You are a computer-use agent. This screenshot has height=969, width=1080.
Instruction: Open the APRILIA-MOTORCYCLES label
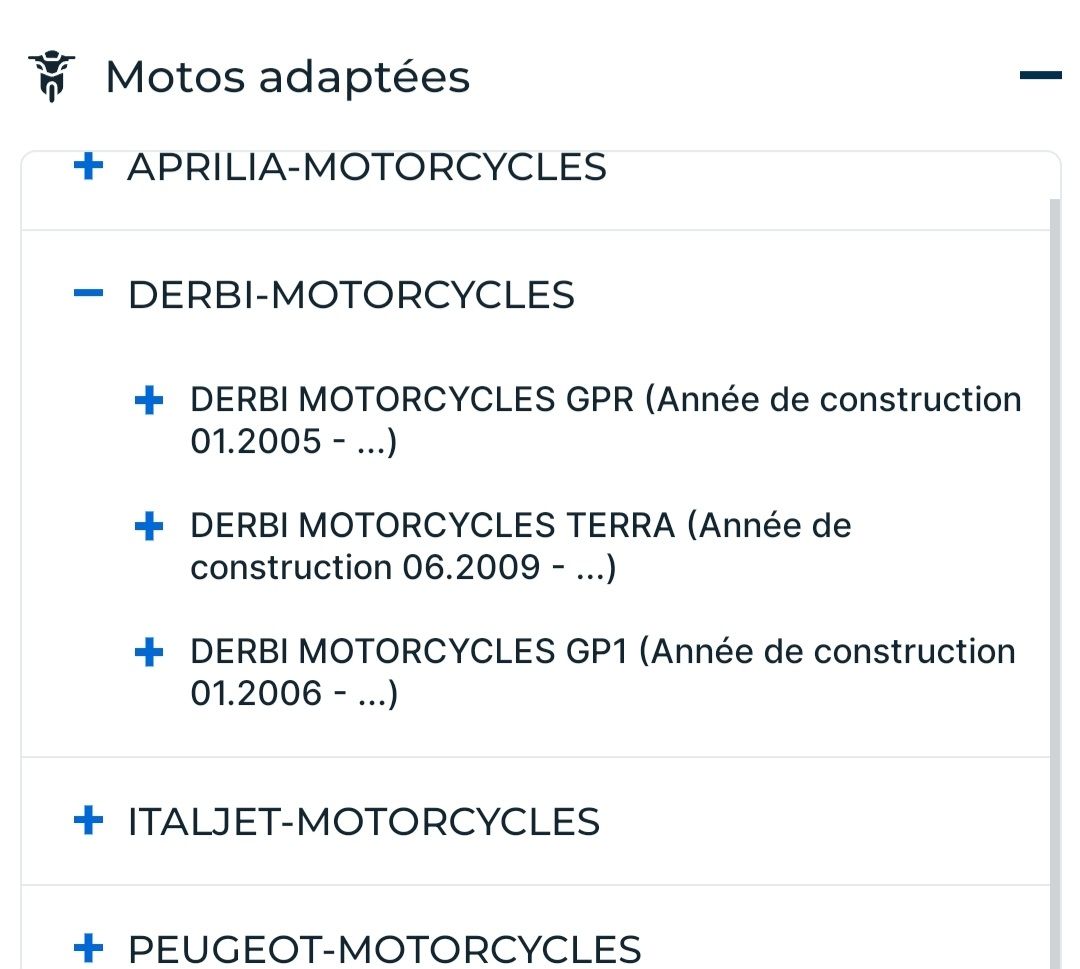click(366, 167)
